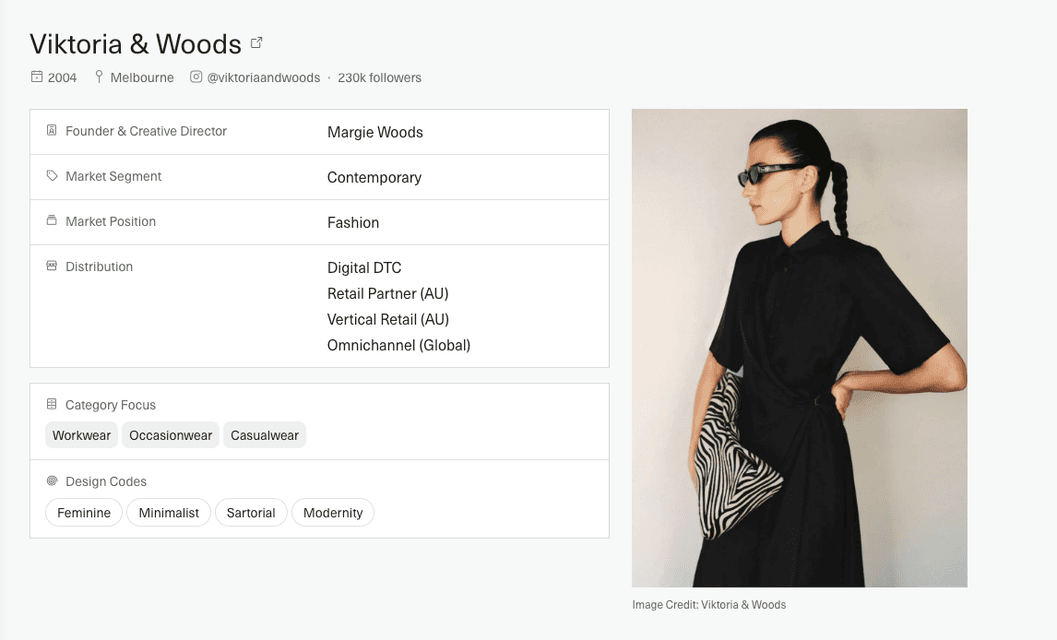The width and height of the screenshot is (1057, 640).
Task: Toggle the Minimalist design code pill
Action: [168, 512]
